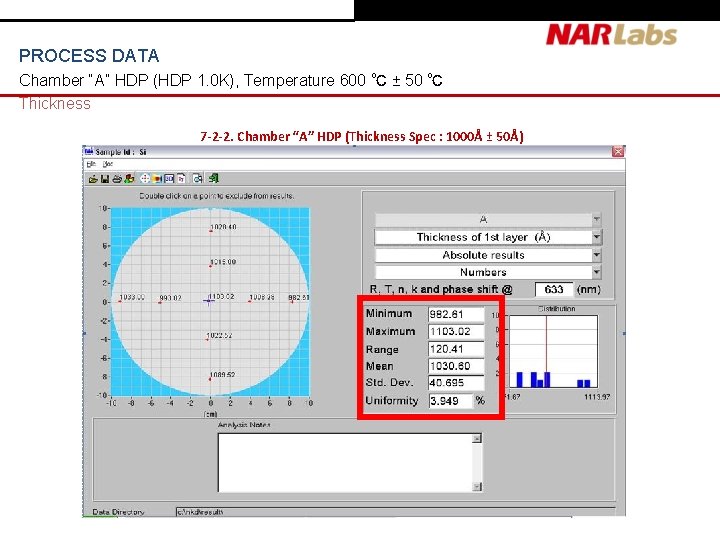The image size is (720, 540).
Task: Click the magnifier preview icon
Action: tap(198, 179)
